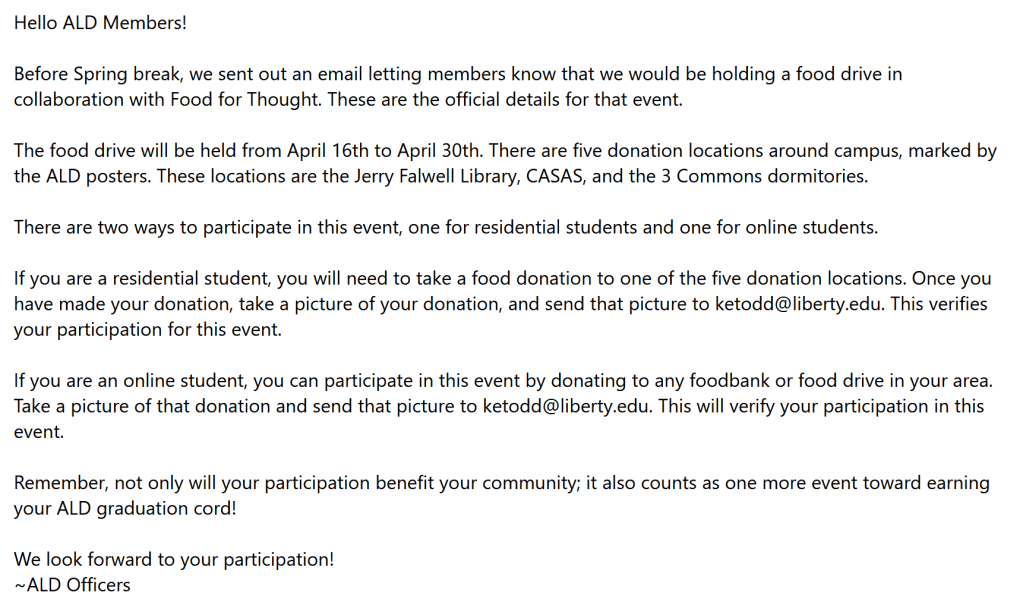Viewport: 1023px width, 605px height.
Task: Click the "April 30th" end date
Action: tap(441, 152)
